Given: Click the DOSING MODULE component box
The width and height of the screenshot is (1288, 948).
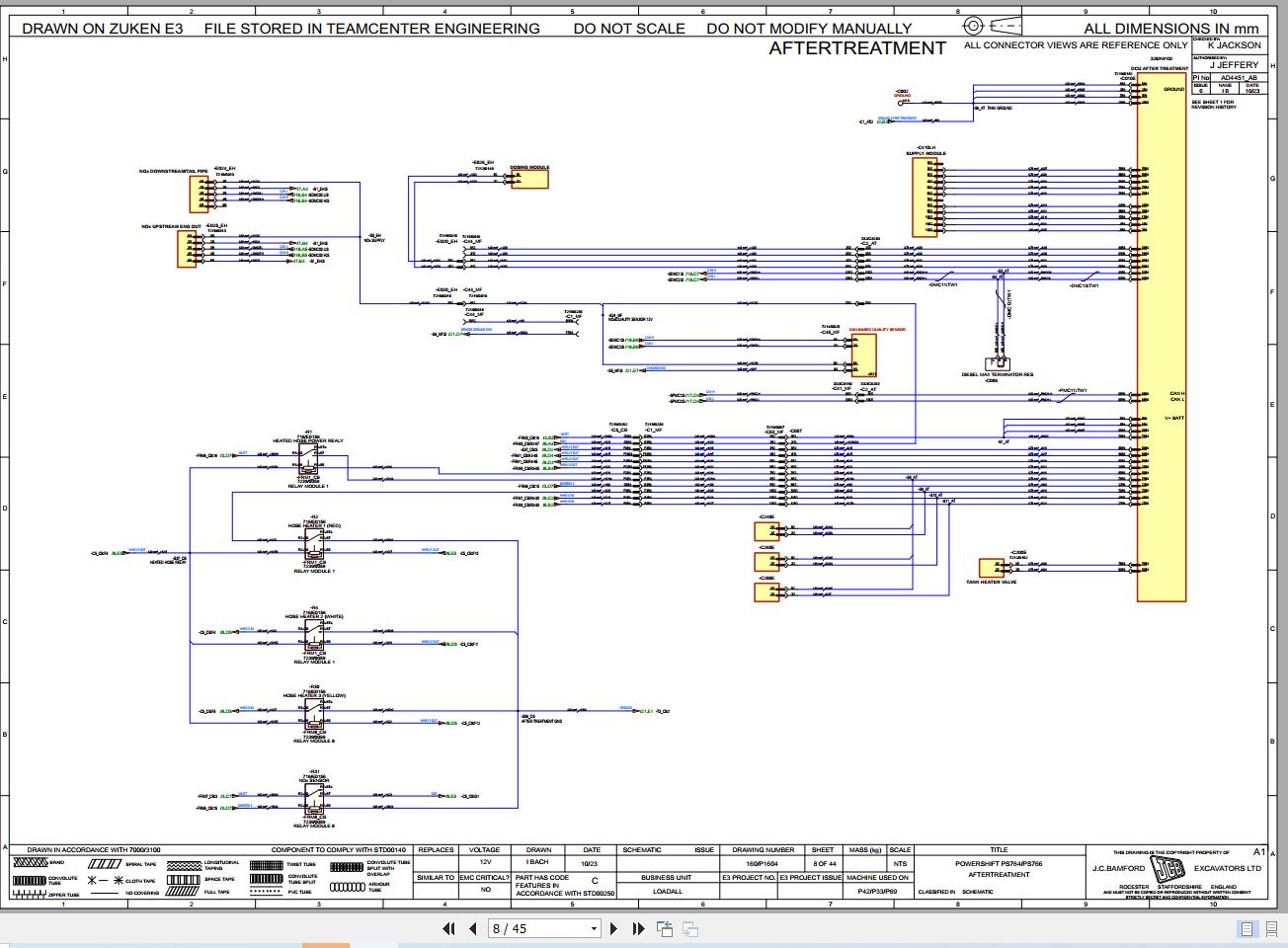Looking at the screenshot, I should pos(529,179).
